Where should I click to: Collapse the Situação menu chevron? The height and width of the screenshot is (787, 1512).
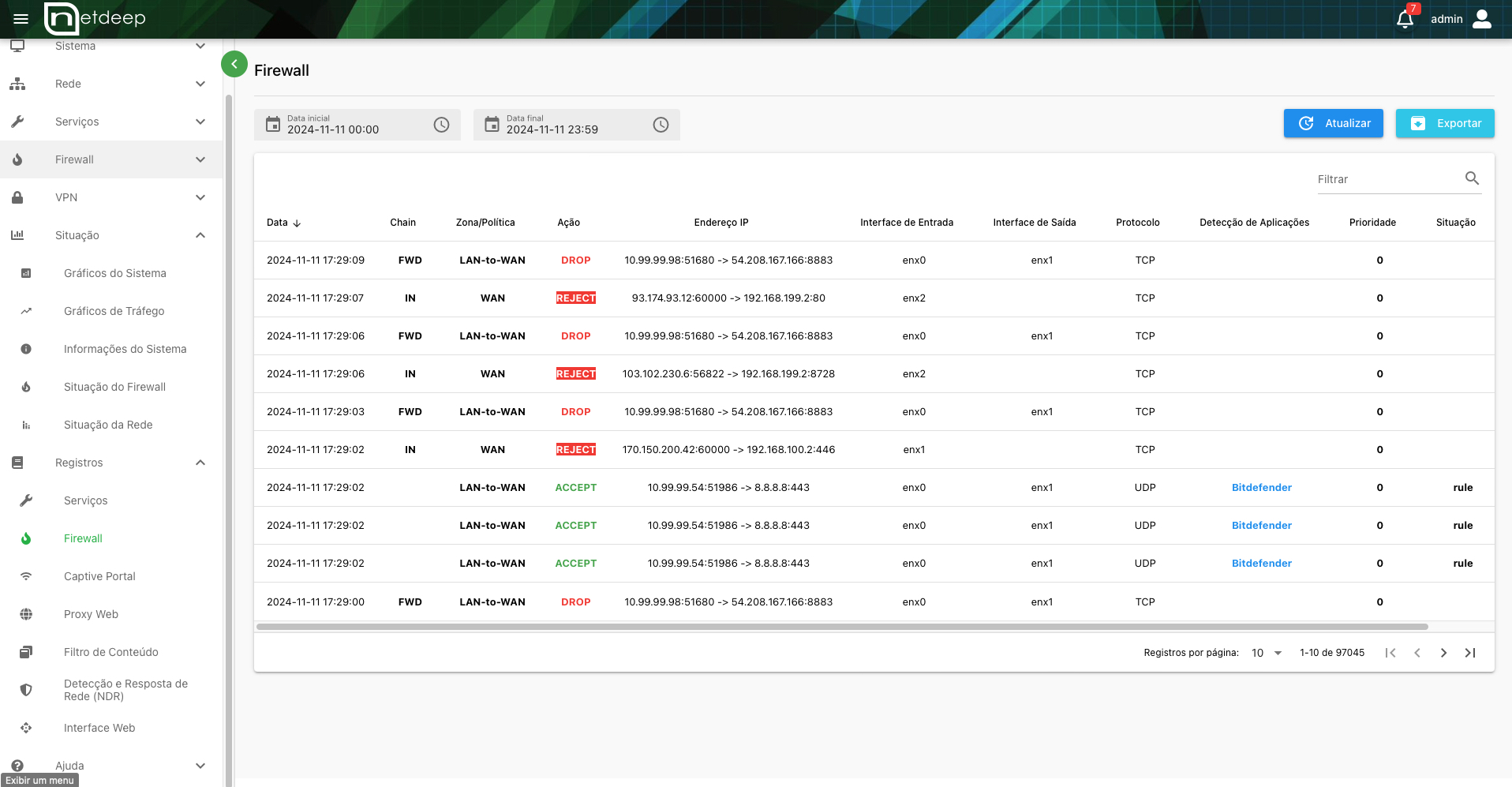[x=200, y=235]
